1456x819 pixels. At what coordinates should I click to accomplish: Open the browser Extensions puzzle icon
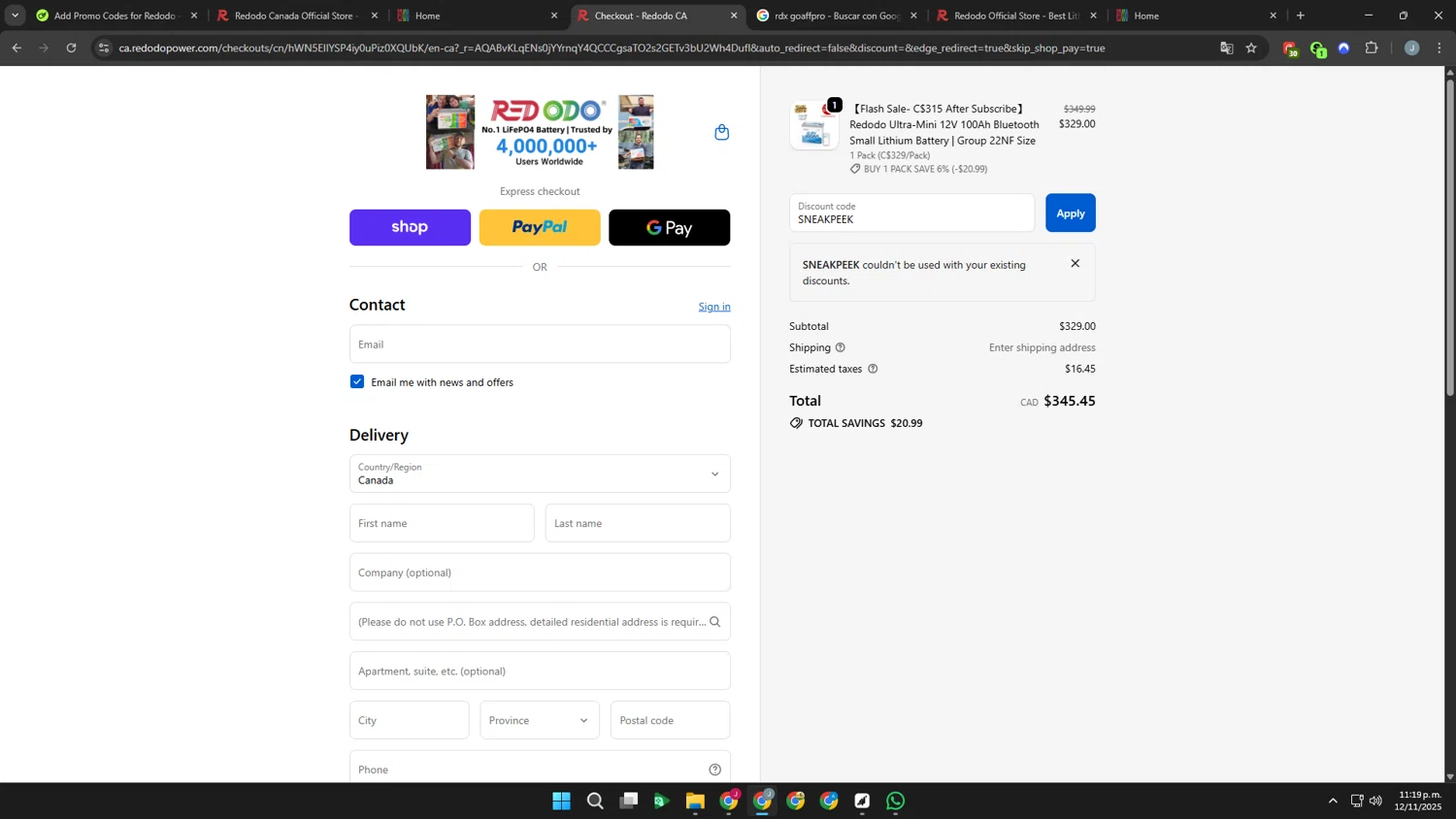click(x=1372, y=48)
